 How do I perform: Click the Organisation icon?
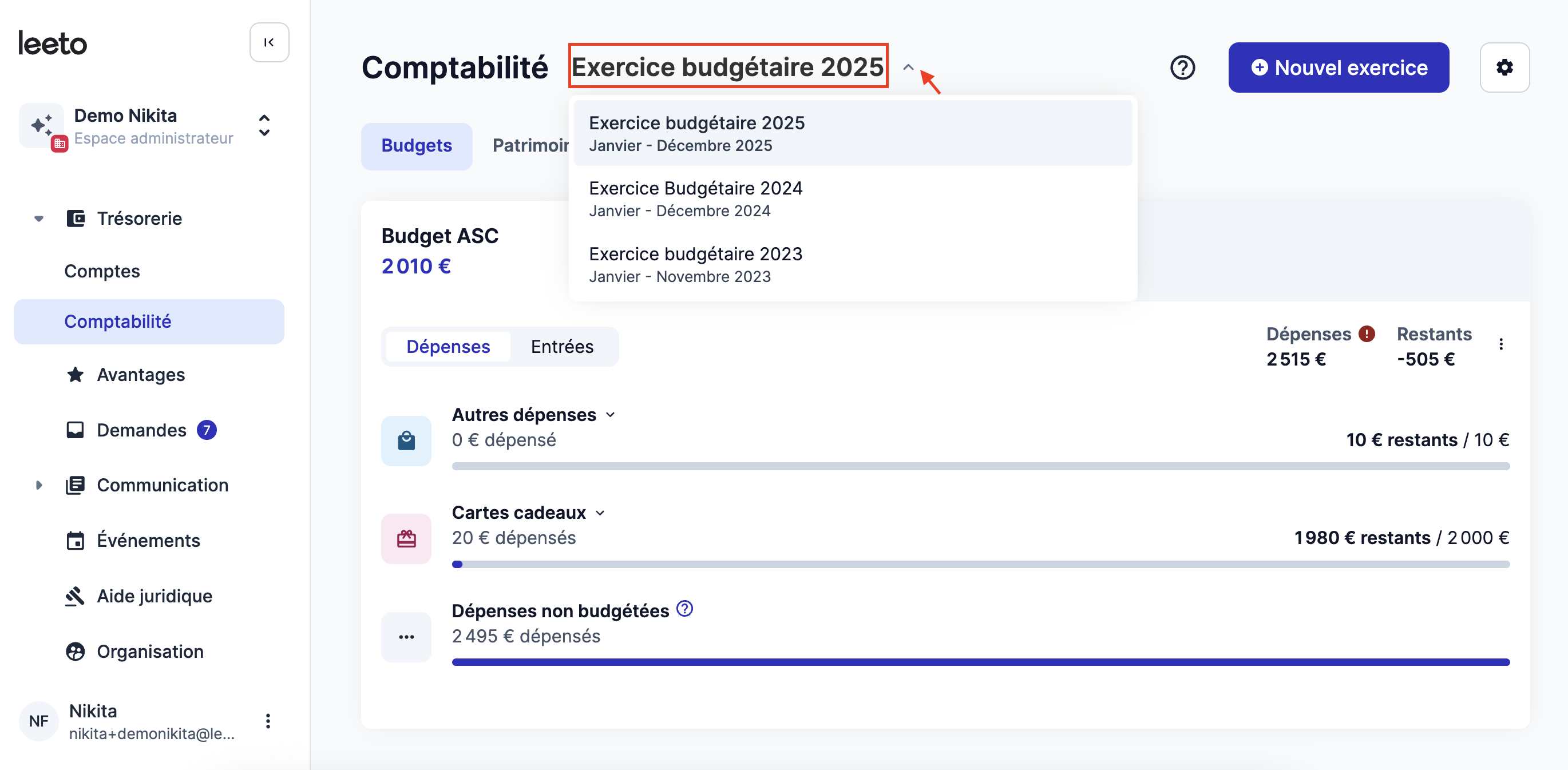[76, 652]
